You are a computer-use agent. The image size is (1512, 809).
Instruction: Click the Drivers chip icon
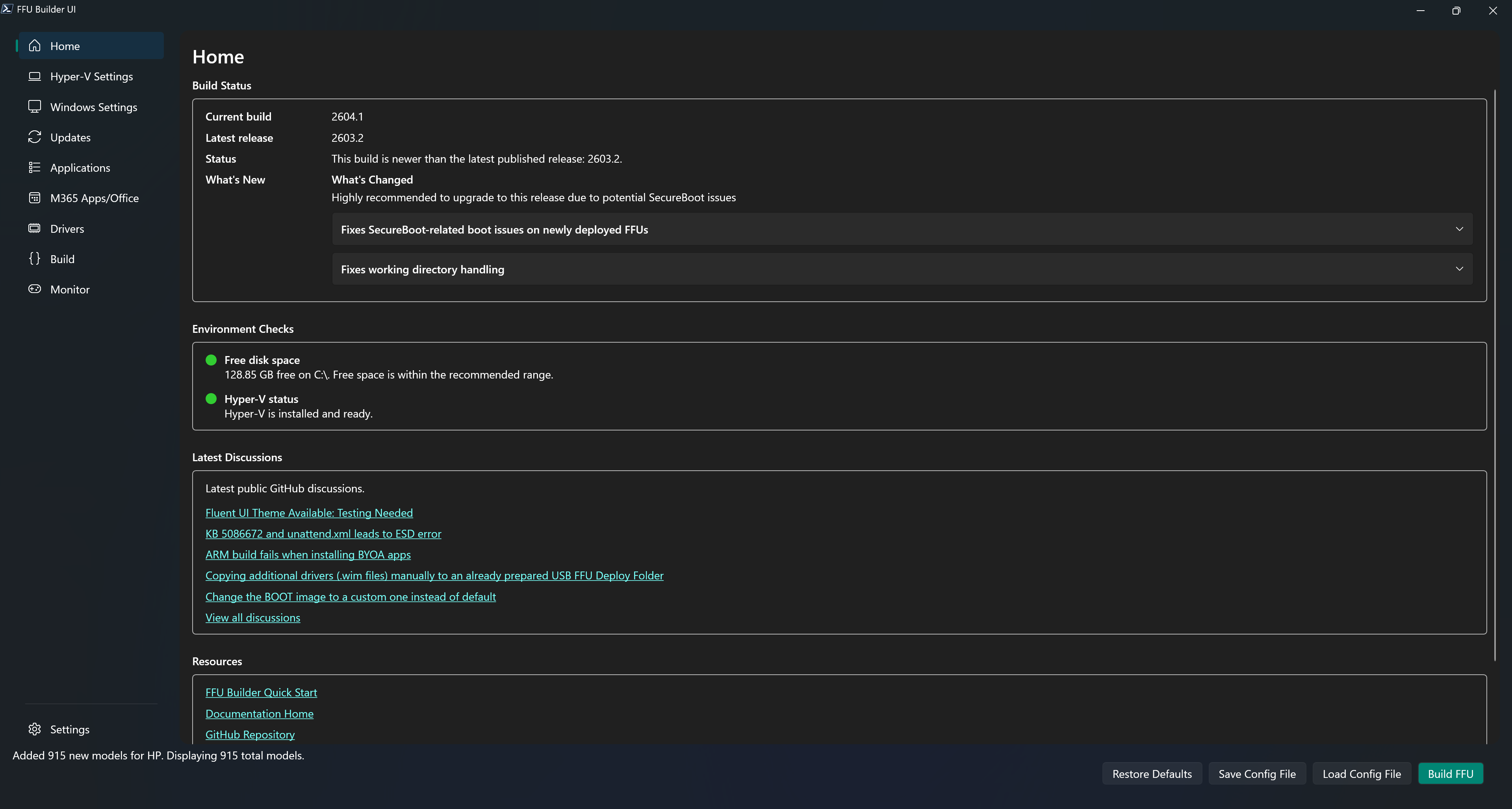(35, 228)
